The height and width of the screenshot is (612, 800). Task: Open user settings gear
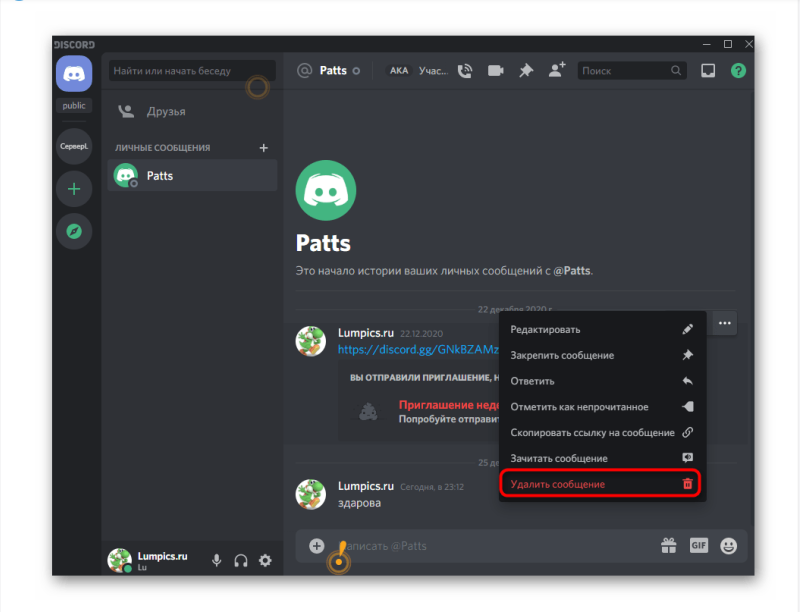pos(265,560)
